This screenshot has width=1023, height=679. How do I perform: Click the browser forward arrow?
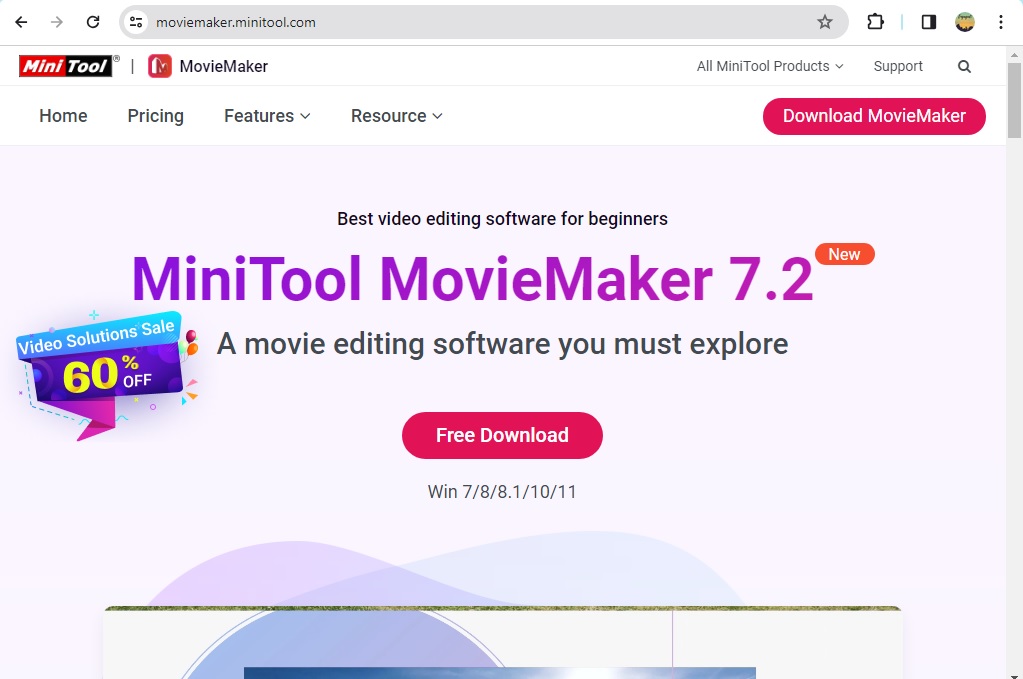[57, 22]
